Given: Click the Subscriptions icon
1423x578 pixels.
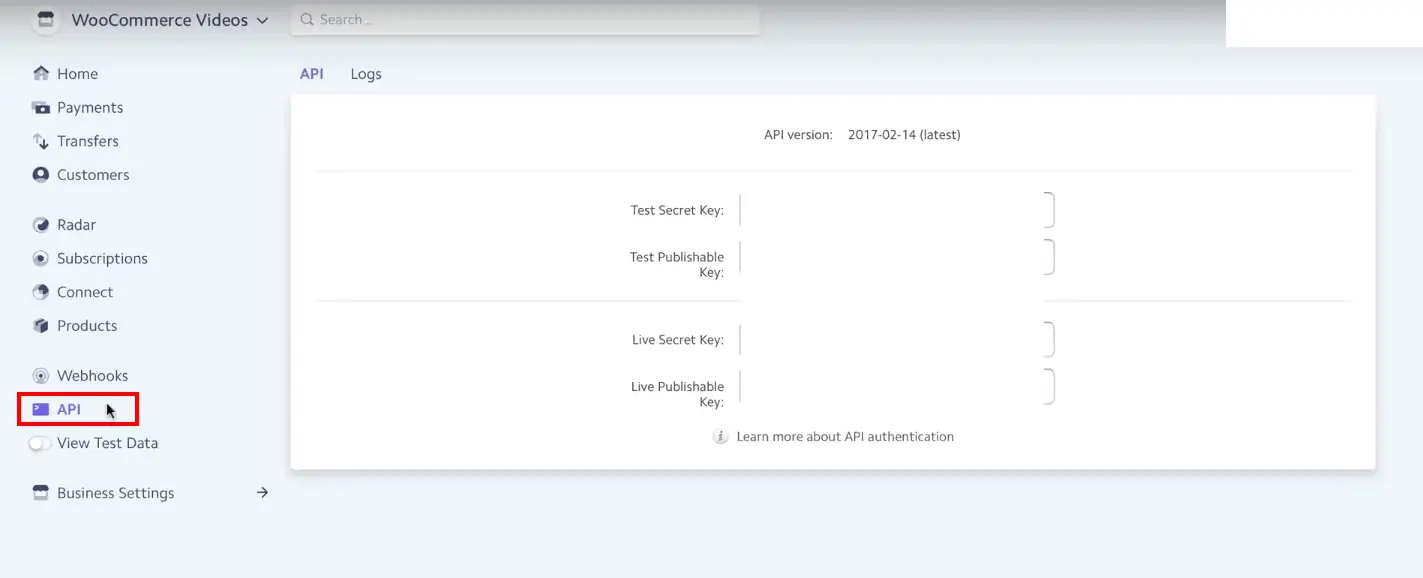Looking at the screenshot, I should coord(41,258).
